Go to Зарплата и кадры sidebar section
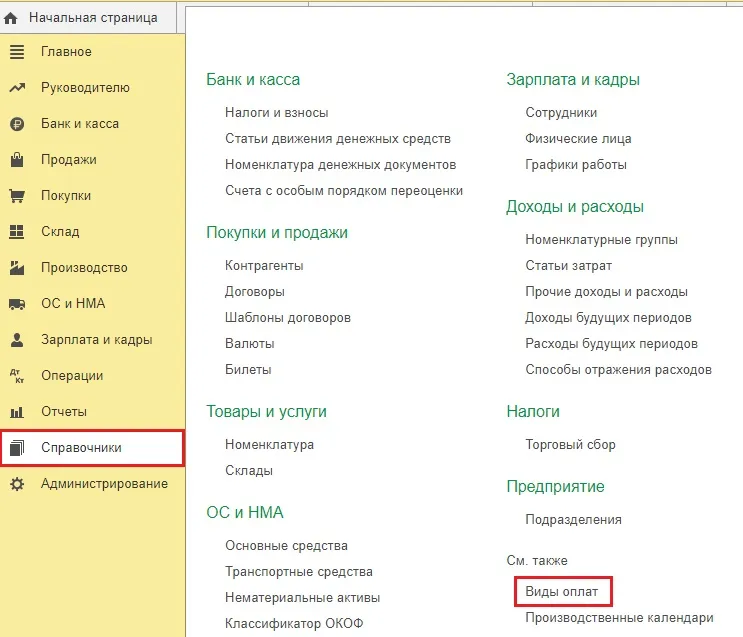 click(x=96, y=340)
